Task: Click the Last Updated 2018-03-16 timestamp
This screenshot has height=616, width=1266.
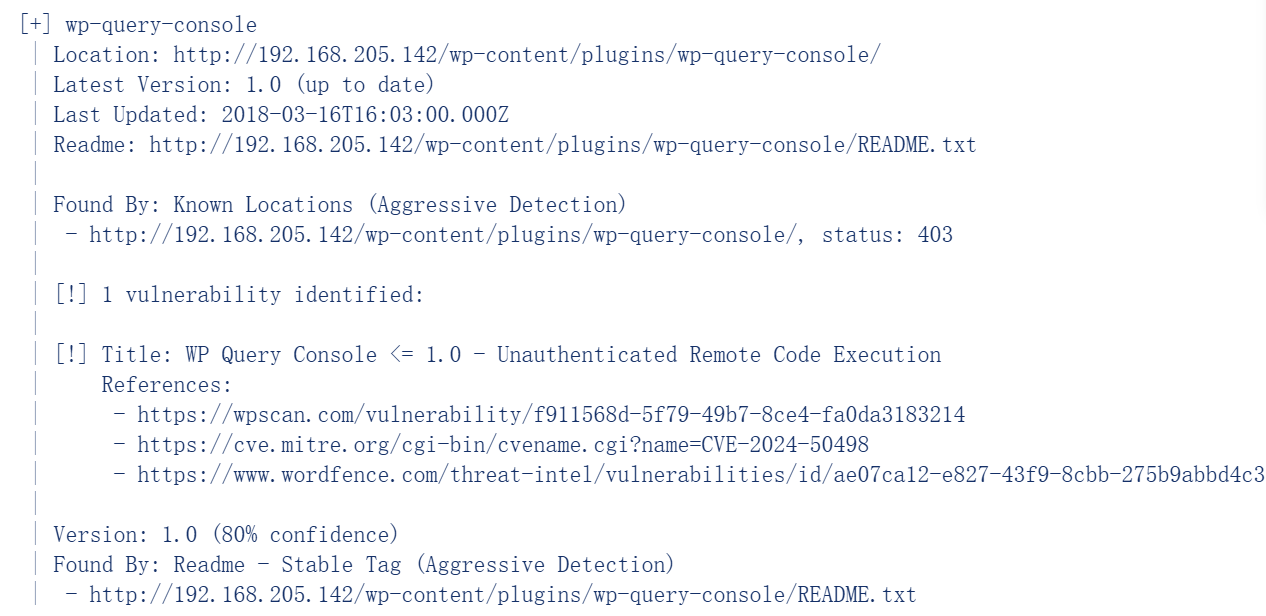Action: coord(365,115)
